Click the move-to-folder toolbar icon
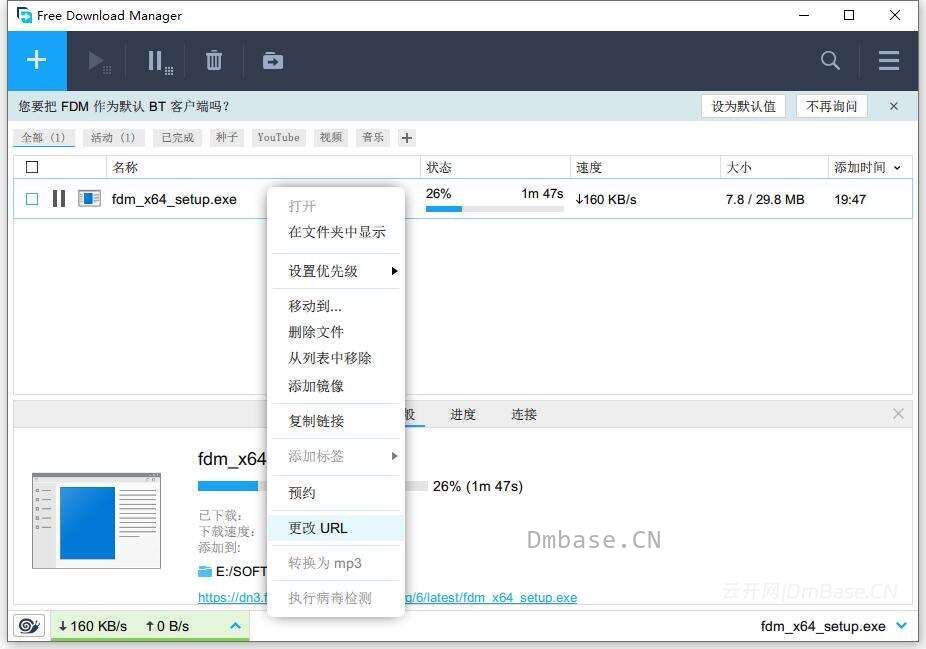This screenshot has height=649, width=926. tap(272, 60)
